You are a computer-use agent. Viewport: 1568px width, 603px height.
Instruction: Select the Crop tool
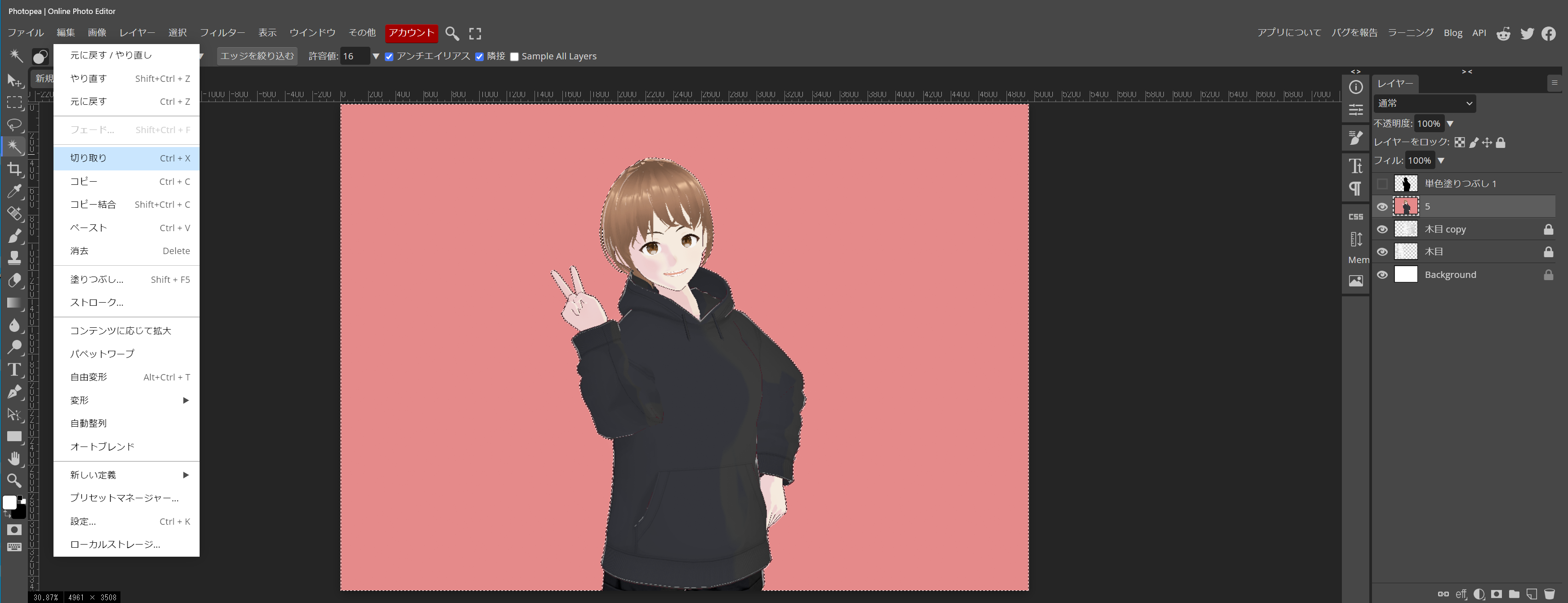tap(14, 169)
